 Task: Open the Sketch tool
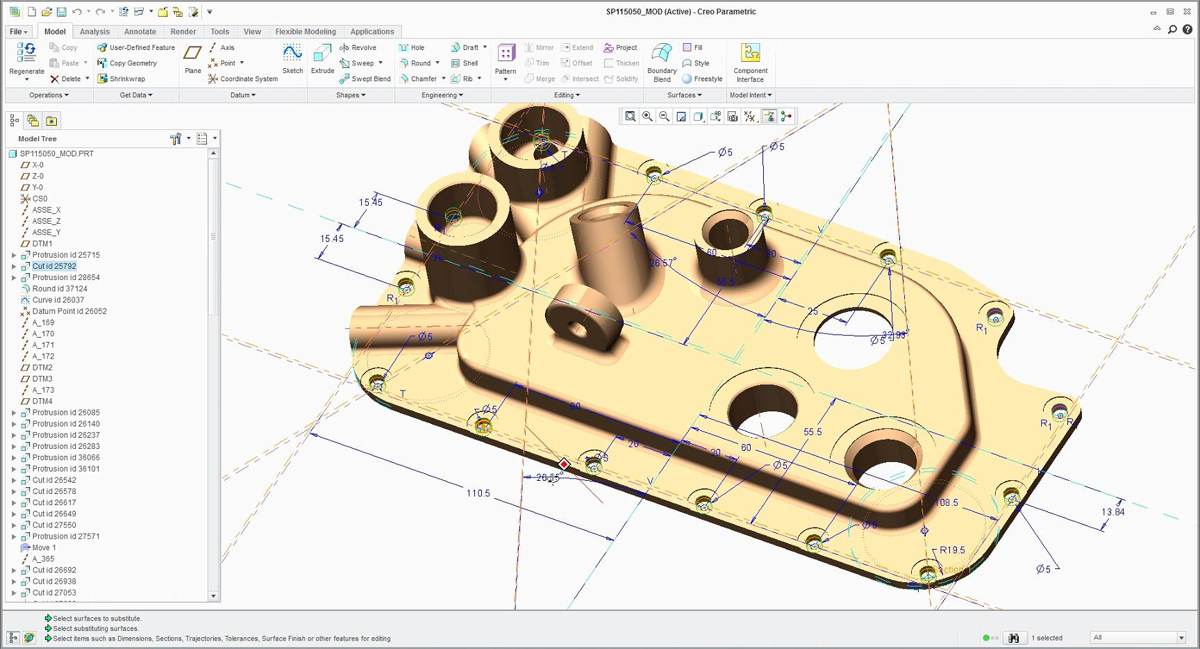(x=292, y=59)
